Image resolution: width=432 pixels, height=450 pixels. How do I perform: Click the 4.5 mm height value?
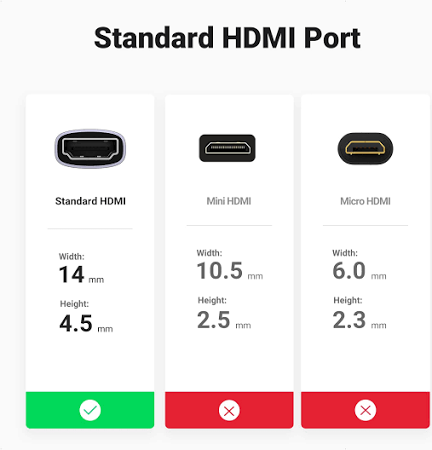(86, 323)
